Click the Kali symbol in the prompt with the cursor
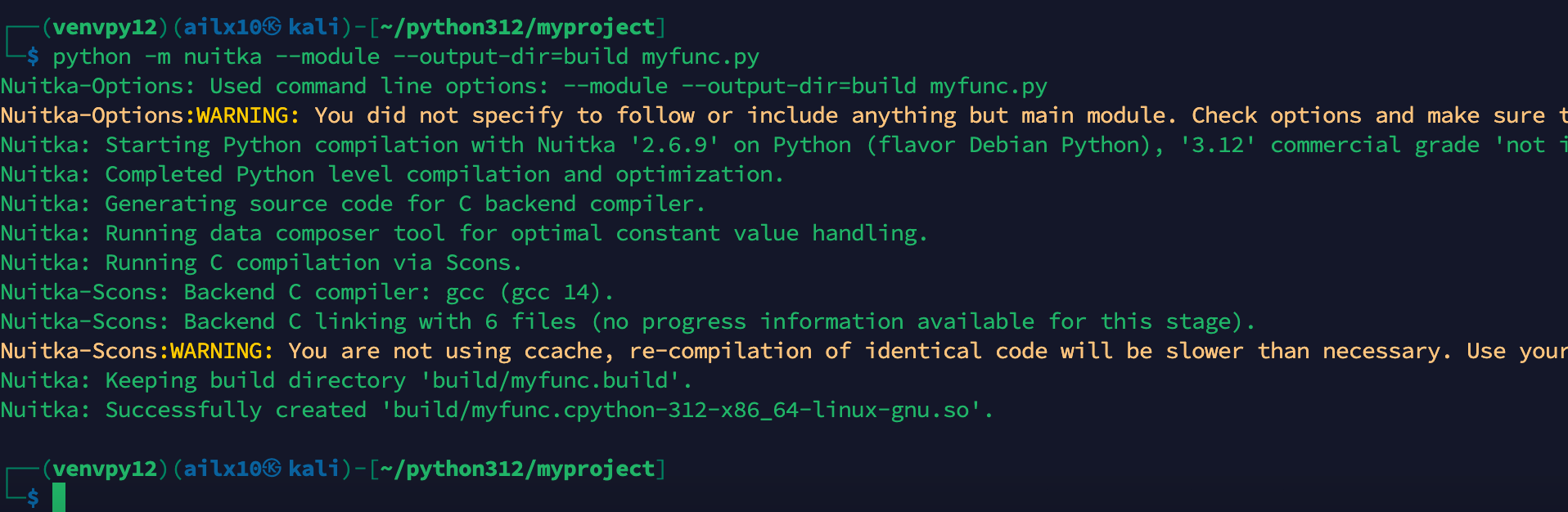Image resolution: width=1568 pixels, height=512 pixels. [273, 469]
